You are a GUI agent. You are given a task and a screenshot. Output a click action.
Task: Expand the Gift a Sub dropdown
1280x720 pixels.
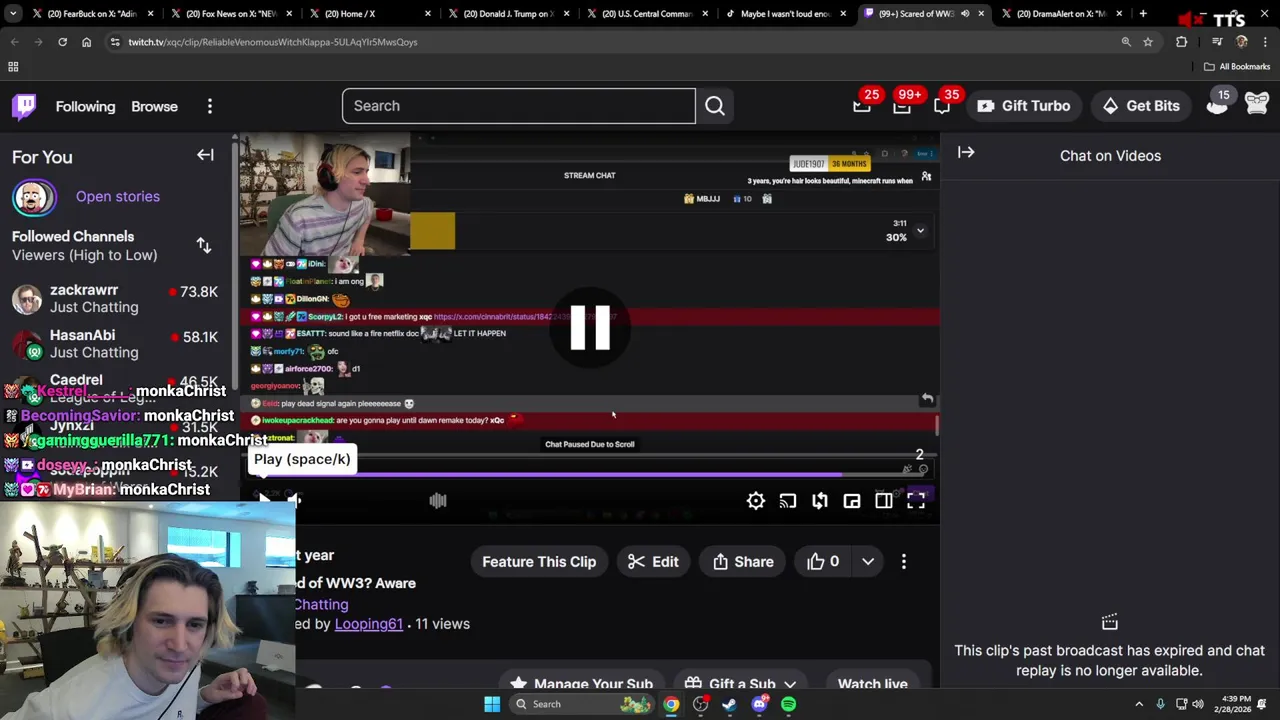pyautogui.click(x=790, y=684)
